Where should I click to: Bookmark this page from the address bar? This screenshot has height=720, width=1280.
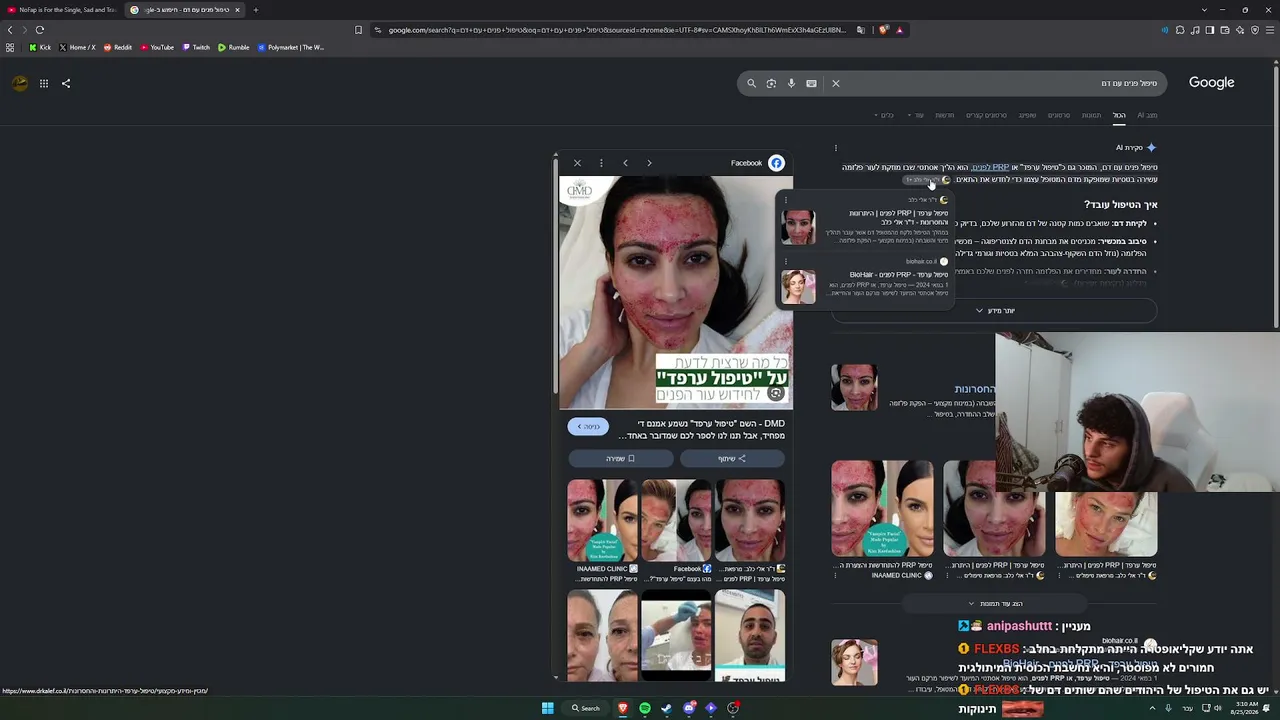[x=359, y=30]
